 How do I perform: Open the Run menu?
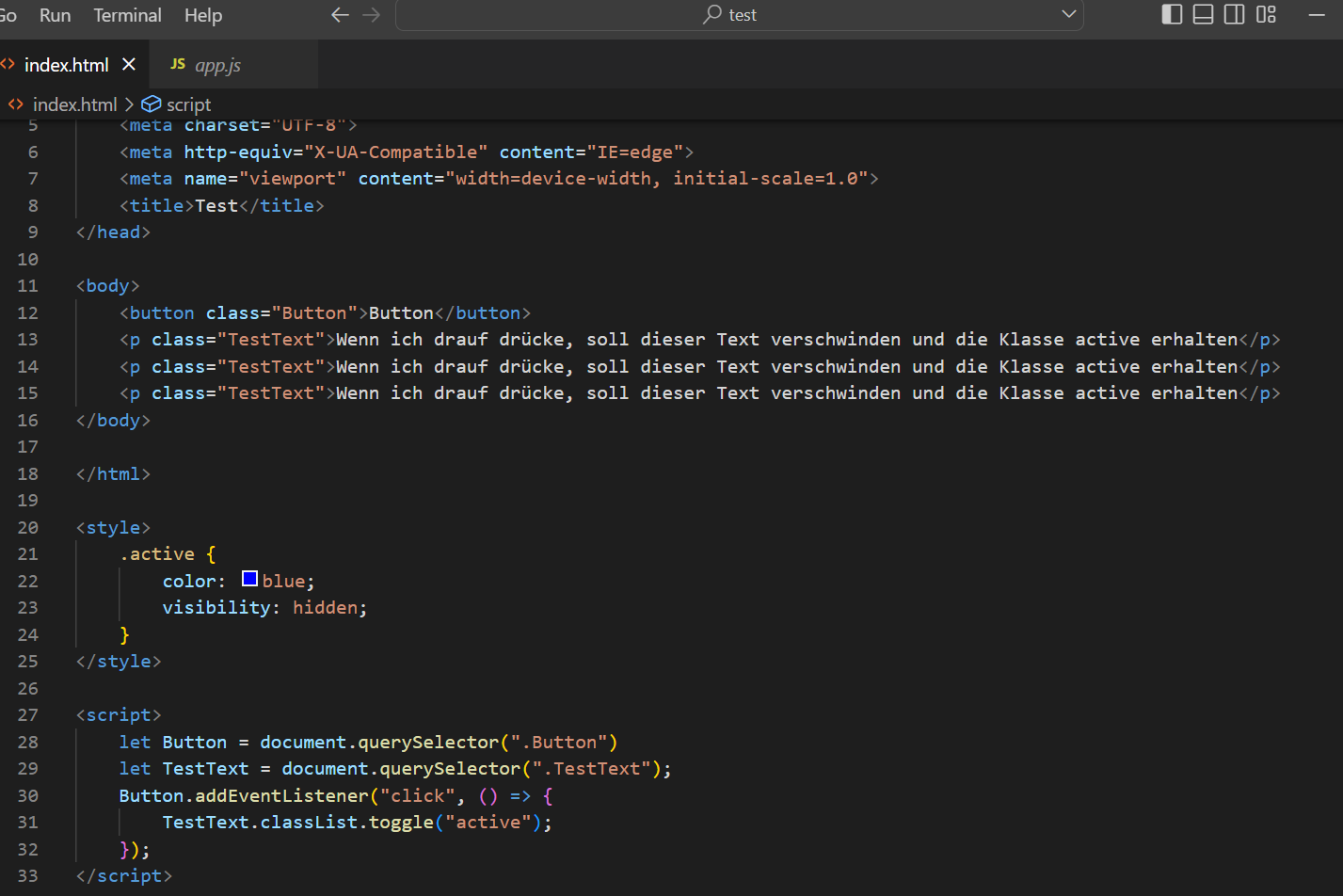click(x=55, y=15)
